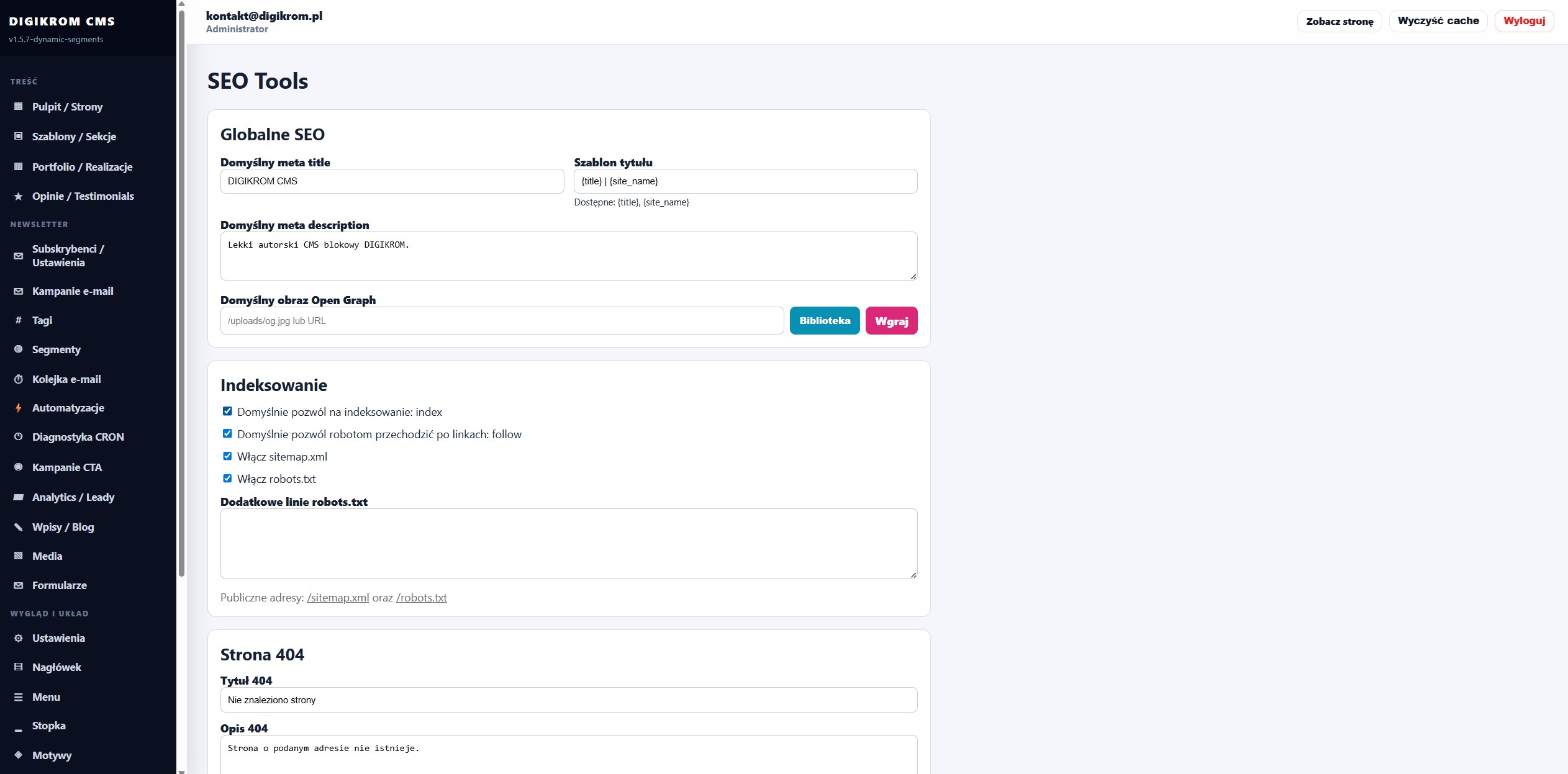1568x774 pixels.
Task: Click the envelope icon for Kampanie e-mail
Action: click(19, 291)
